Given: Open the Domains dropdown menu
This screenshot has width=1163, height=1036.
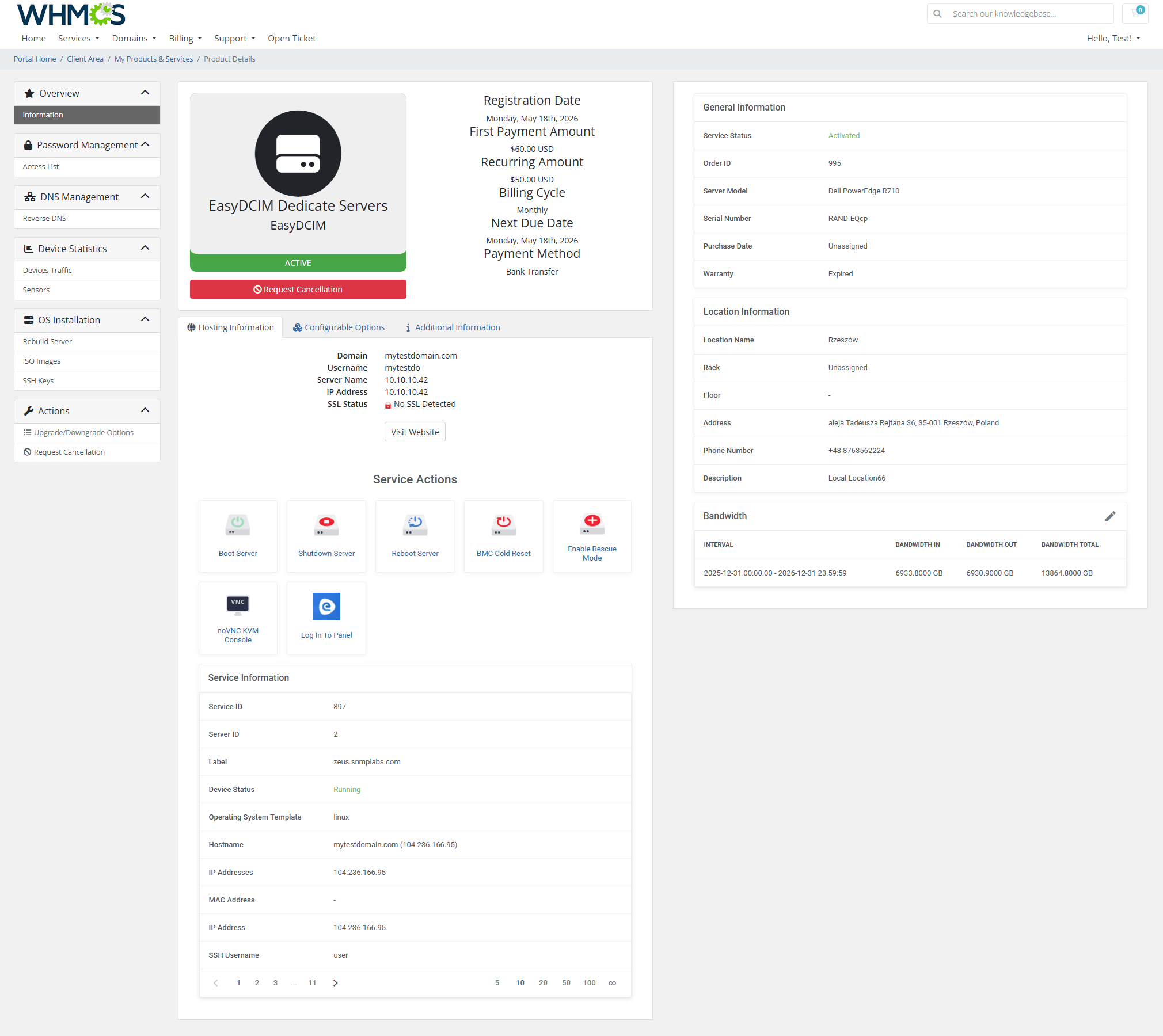Looking at the screenshot, I should click(134, 39).
